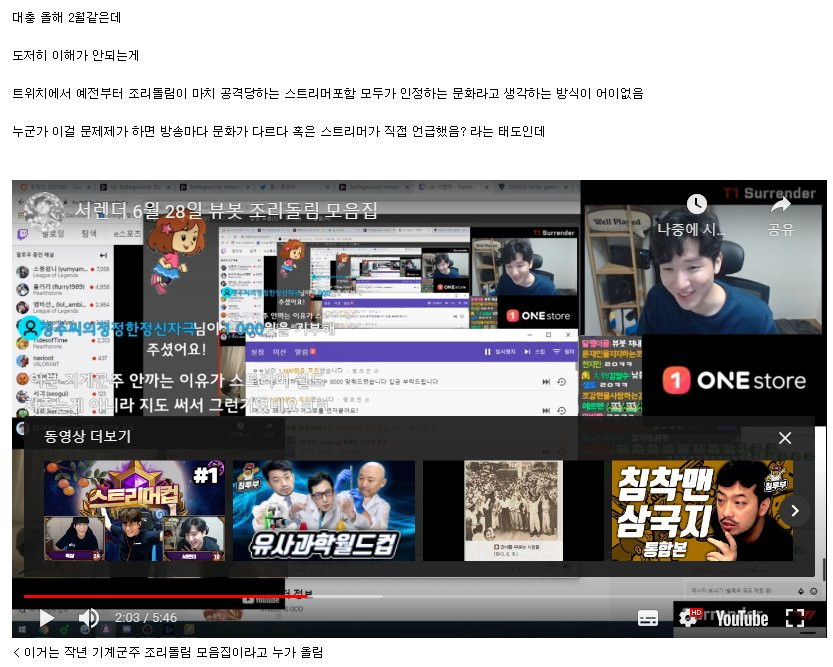Screen dimensions: 833x667
Task: Open the 유사과학월드컵 suggested video
Action: pos(324,510)
